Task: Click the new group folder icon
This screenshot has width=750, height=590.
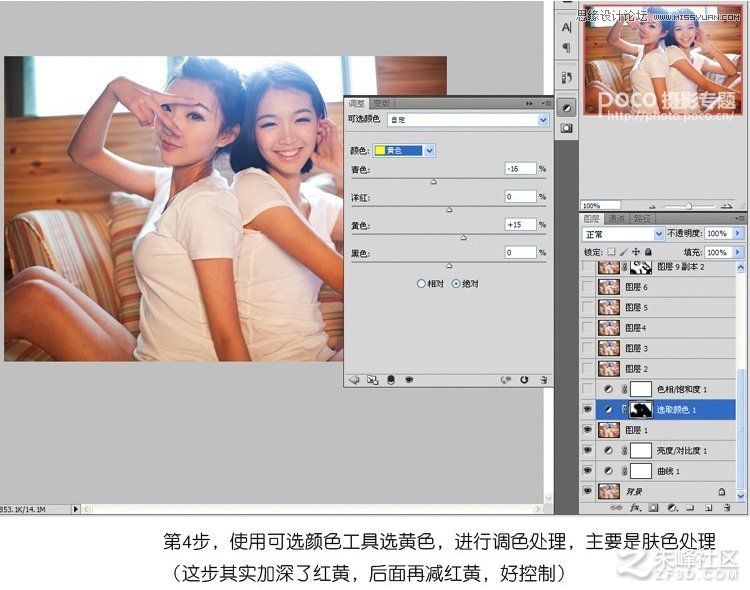Action: (690, 507)
